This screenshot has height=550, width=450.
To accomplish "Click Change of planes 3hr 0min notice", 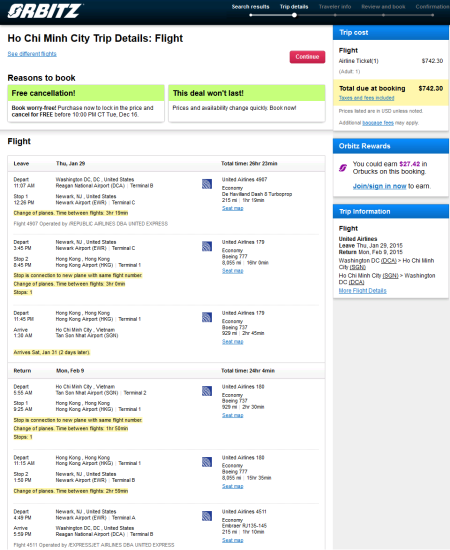I will 69,284.
